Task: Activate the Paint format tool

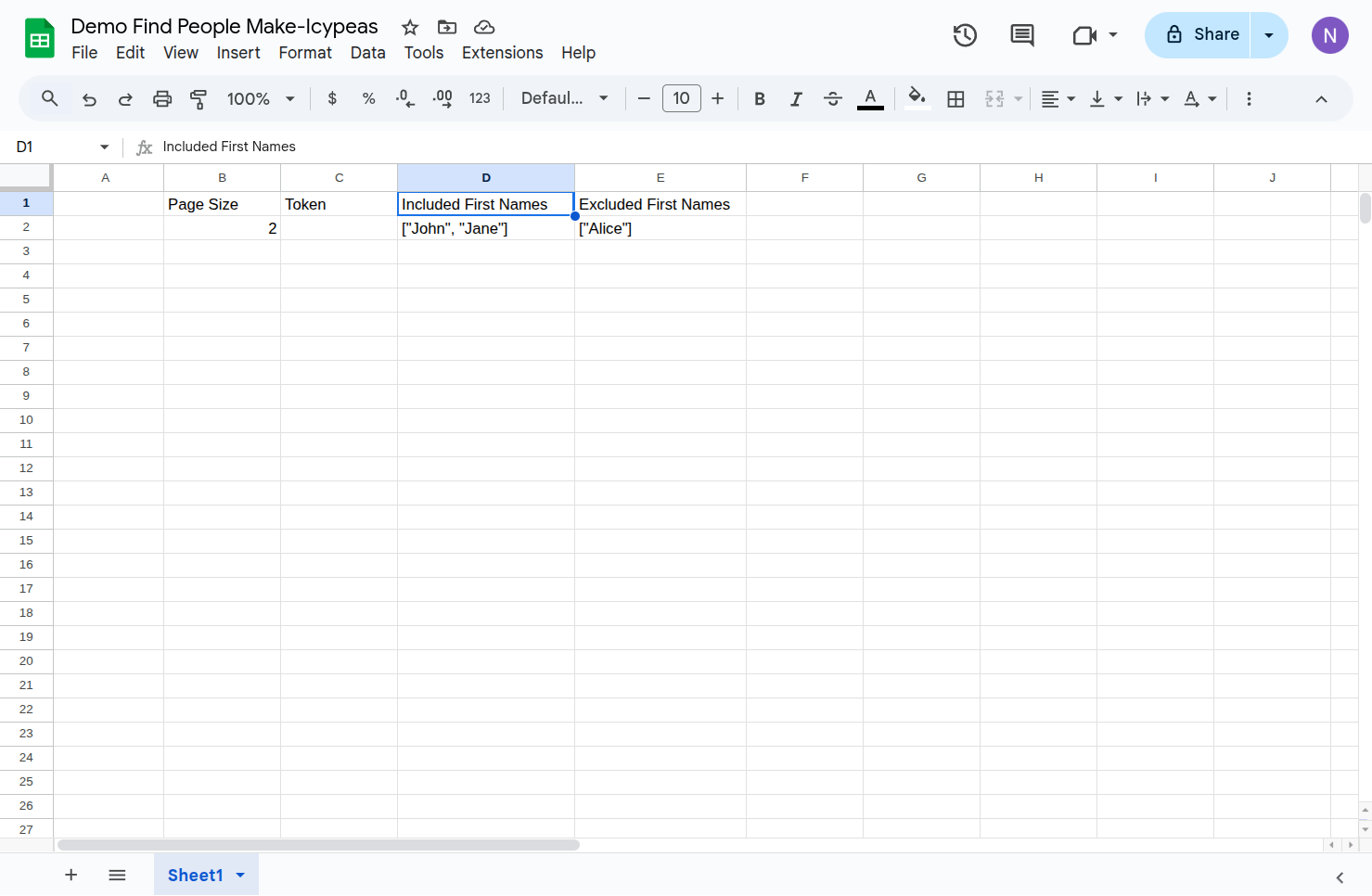Action: (199, 98)
